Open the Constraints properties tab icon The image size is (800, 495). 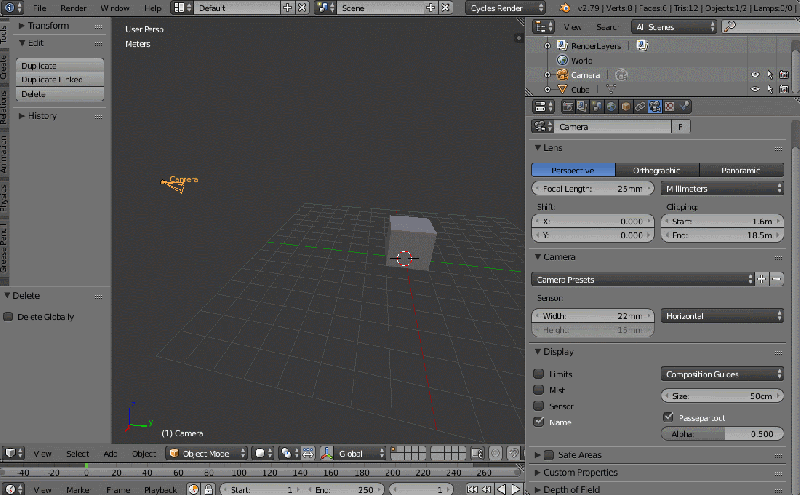click(640, 107)
